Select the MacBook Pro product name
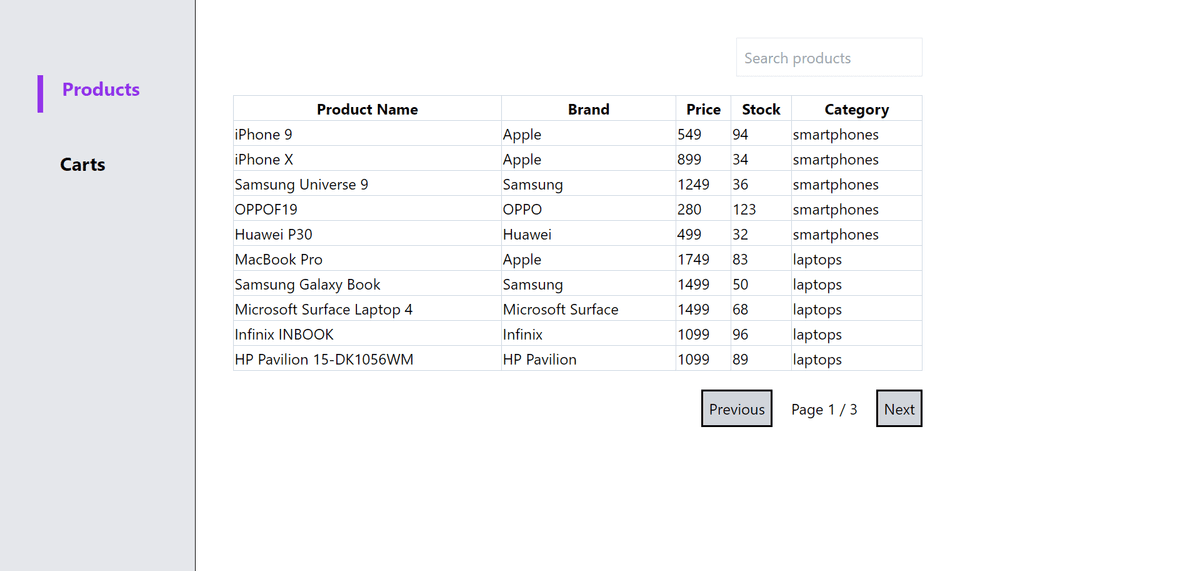The width and height of the screenshot is (1200, 571). [278, 259]
